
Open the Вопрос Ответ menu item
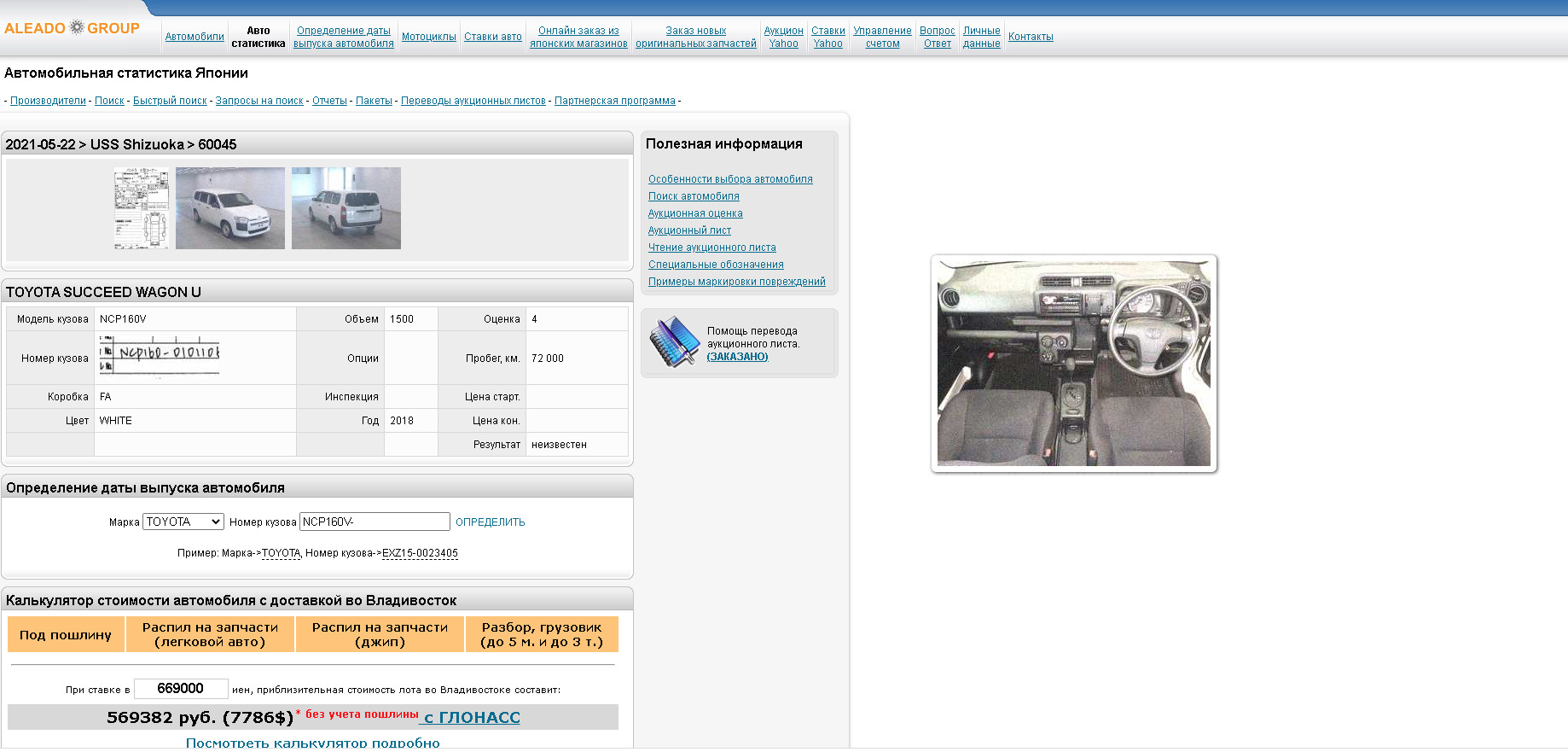(938, 37)
